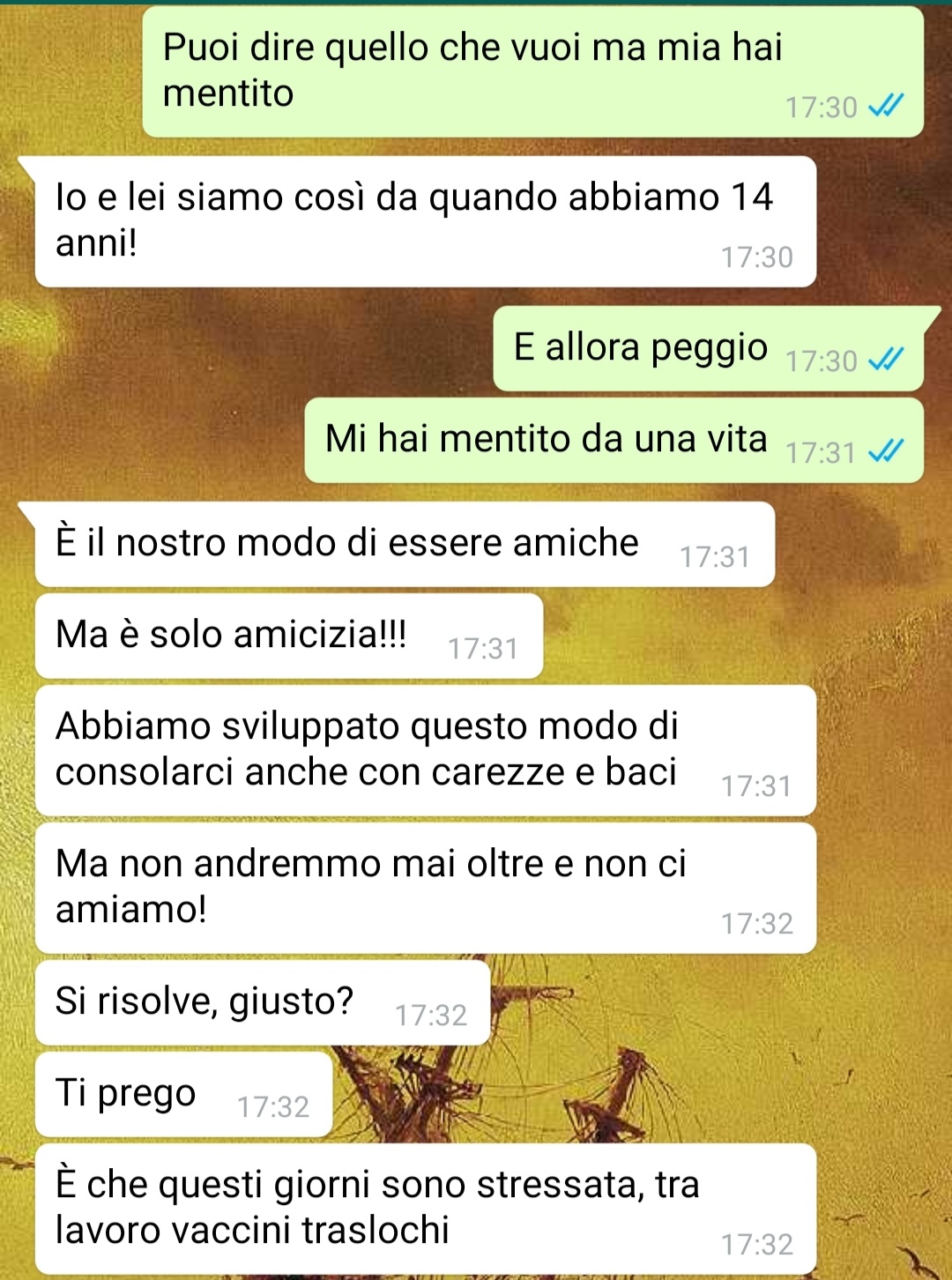This screenshot has width=952, height=1280.
Task: Tap 17:32 timestamp beside 'Si risolve, giusto?'
Action: (431, 1016)
